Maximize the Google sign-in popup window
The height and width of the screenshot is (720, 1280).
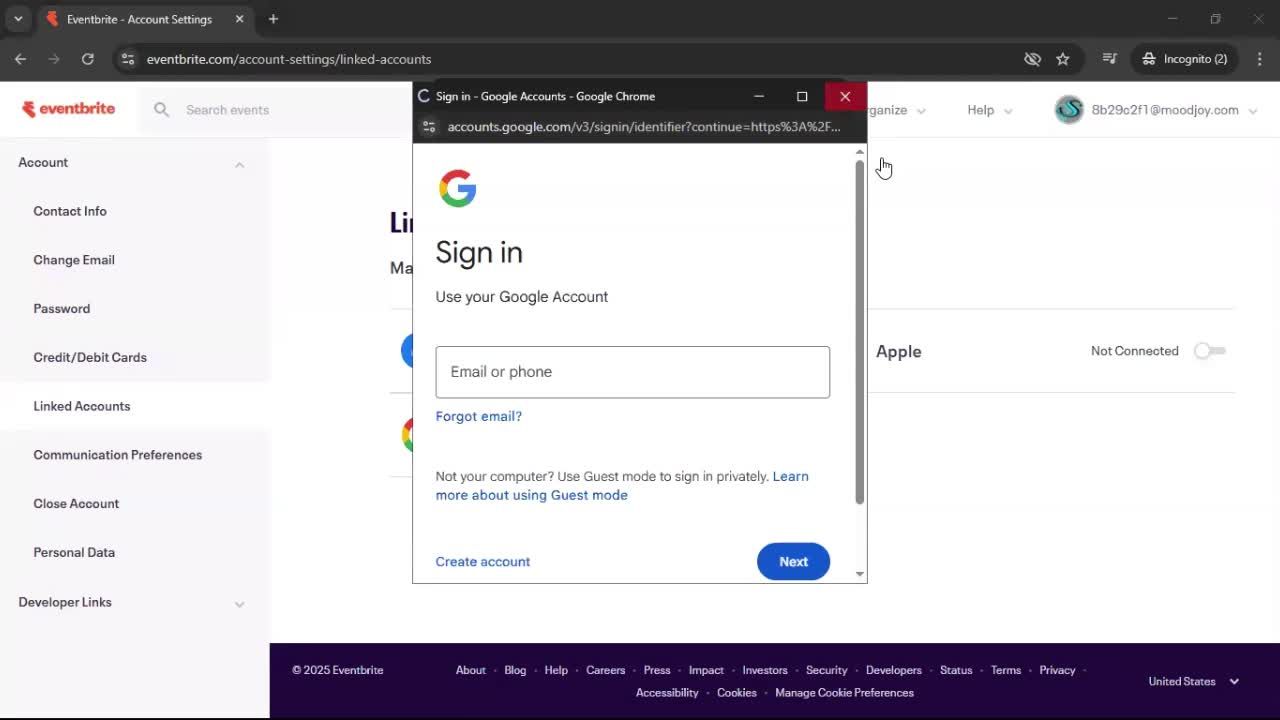[x=802, y=96]
